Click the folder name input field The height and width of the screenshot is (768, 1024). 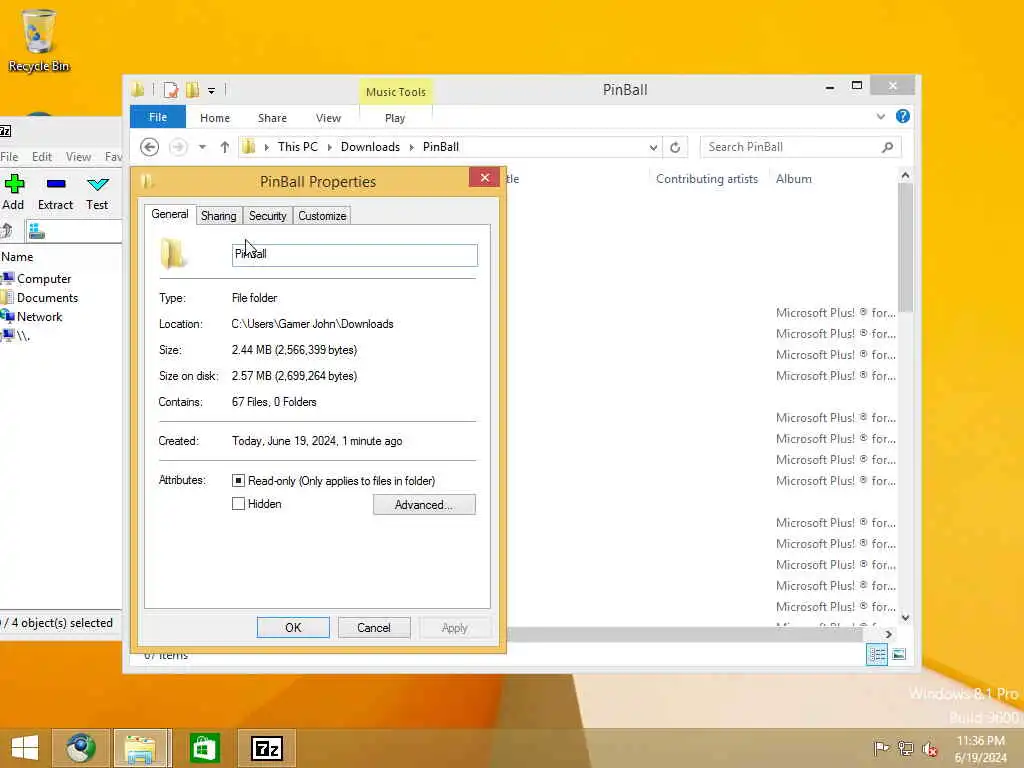coord(355,255)
